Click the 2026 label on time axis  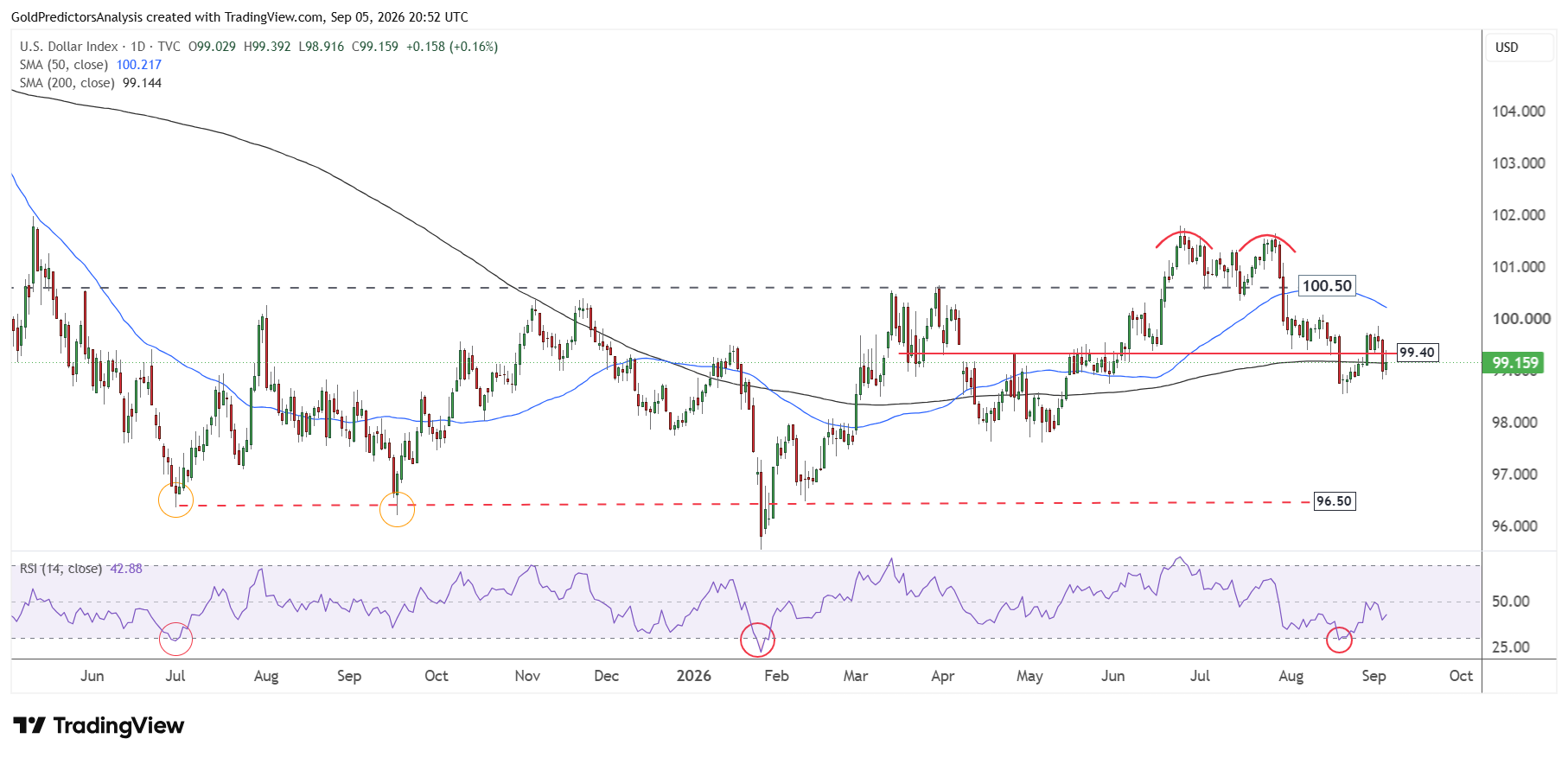click(x=694, y=676)
